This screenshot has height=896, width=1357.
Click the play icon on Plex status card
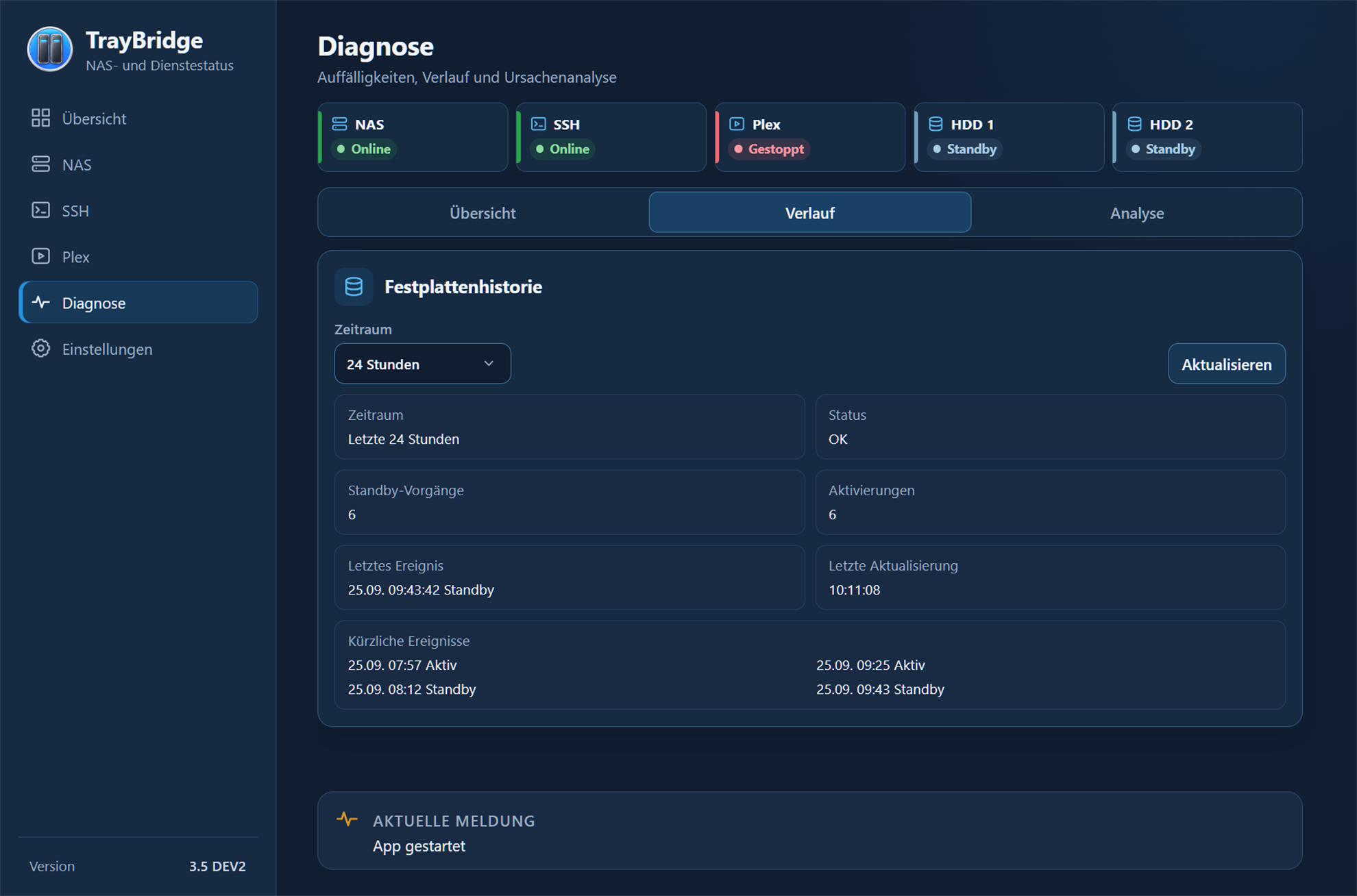[x=737, y=124]
